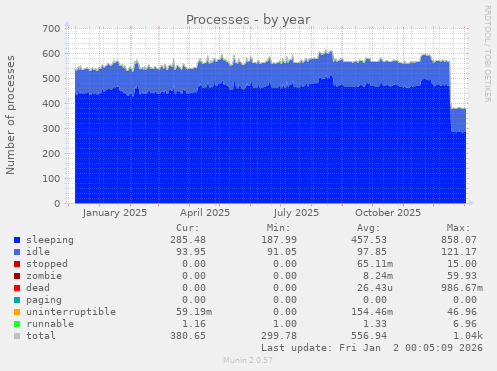Click dead average value 26.43u
The image size is (497, 371).
[375, 288]
